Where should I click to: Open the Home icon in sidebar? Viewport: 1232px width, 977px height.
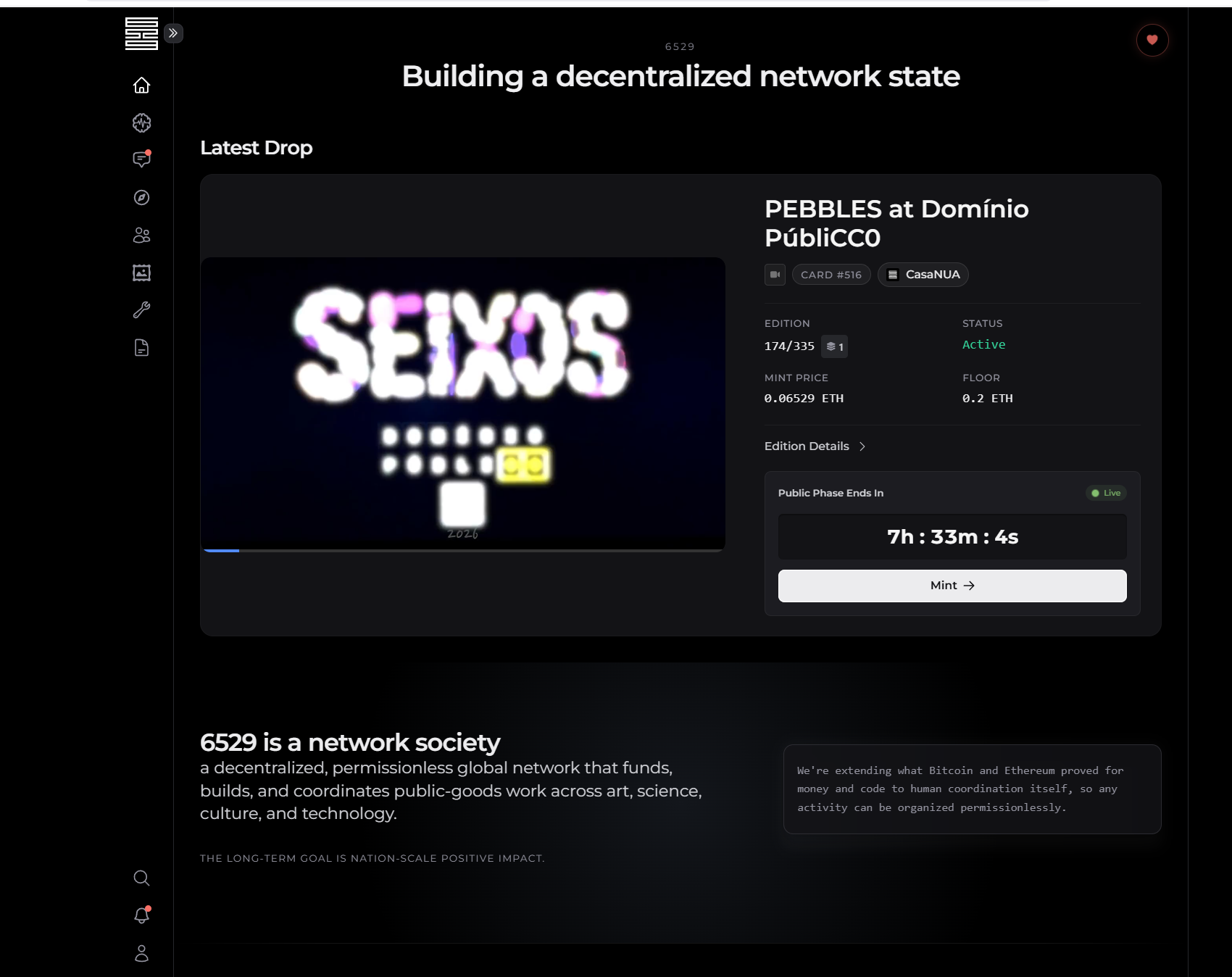[x=141, y=86]
